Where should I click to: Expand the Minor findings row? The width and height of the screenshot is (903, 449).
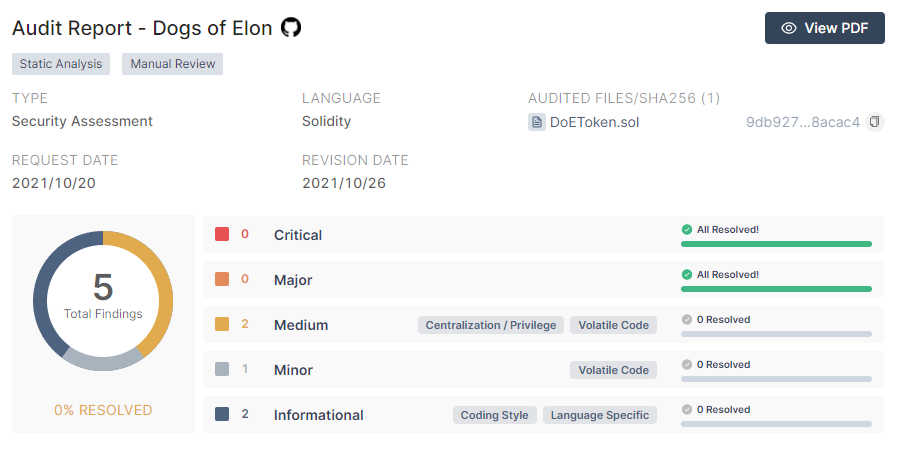pos(543,370)
